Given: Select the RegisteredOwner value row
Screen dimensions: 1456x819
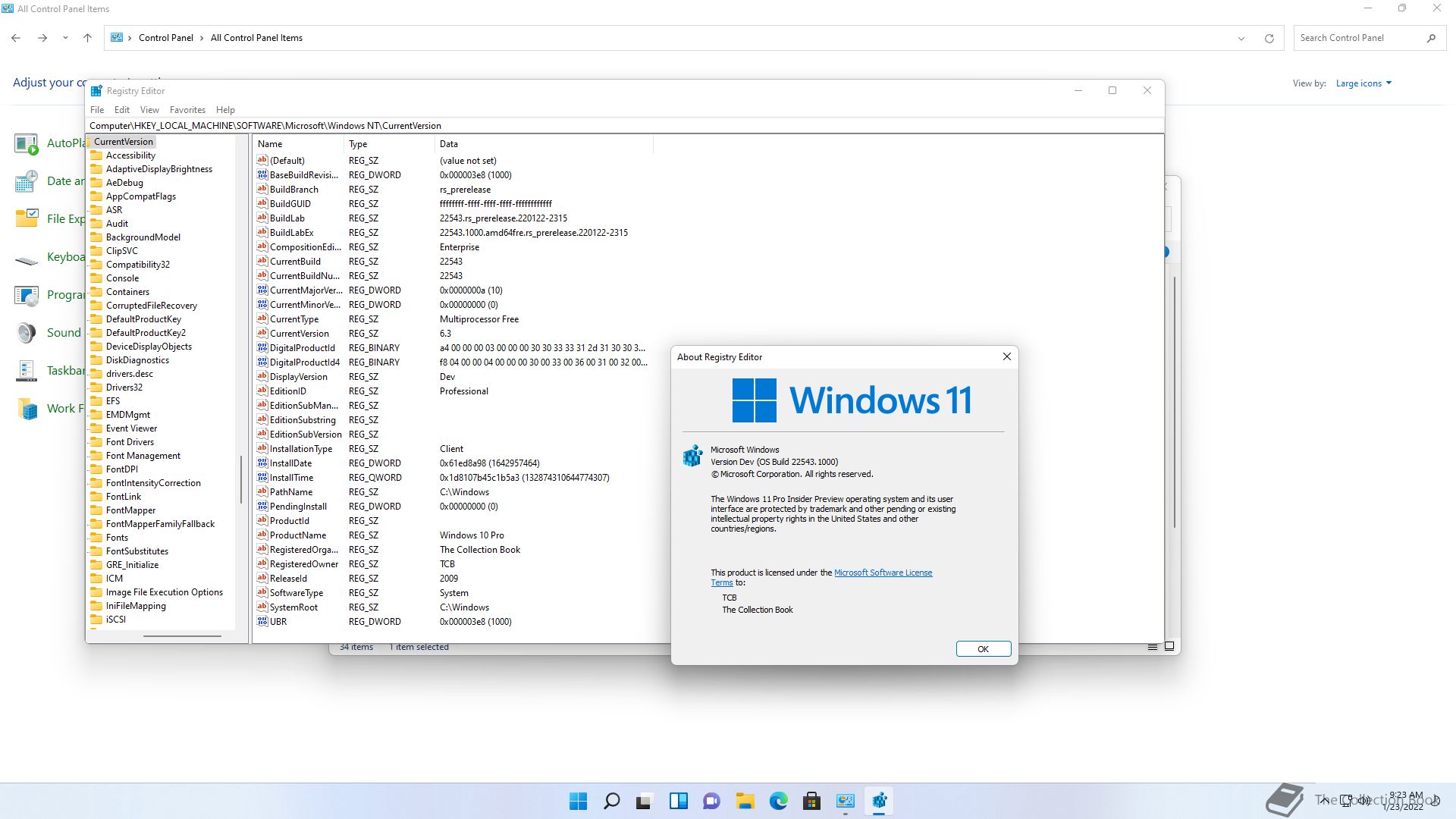Looking at the screenshot, I should point(452,564).
